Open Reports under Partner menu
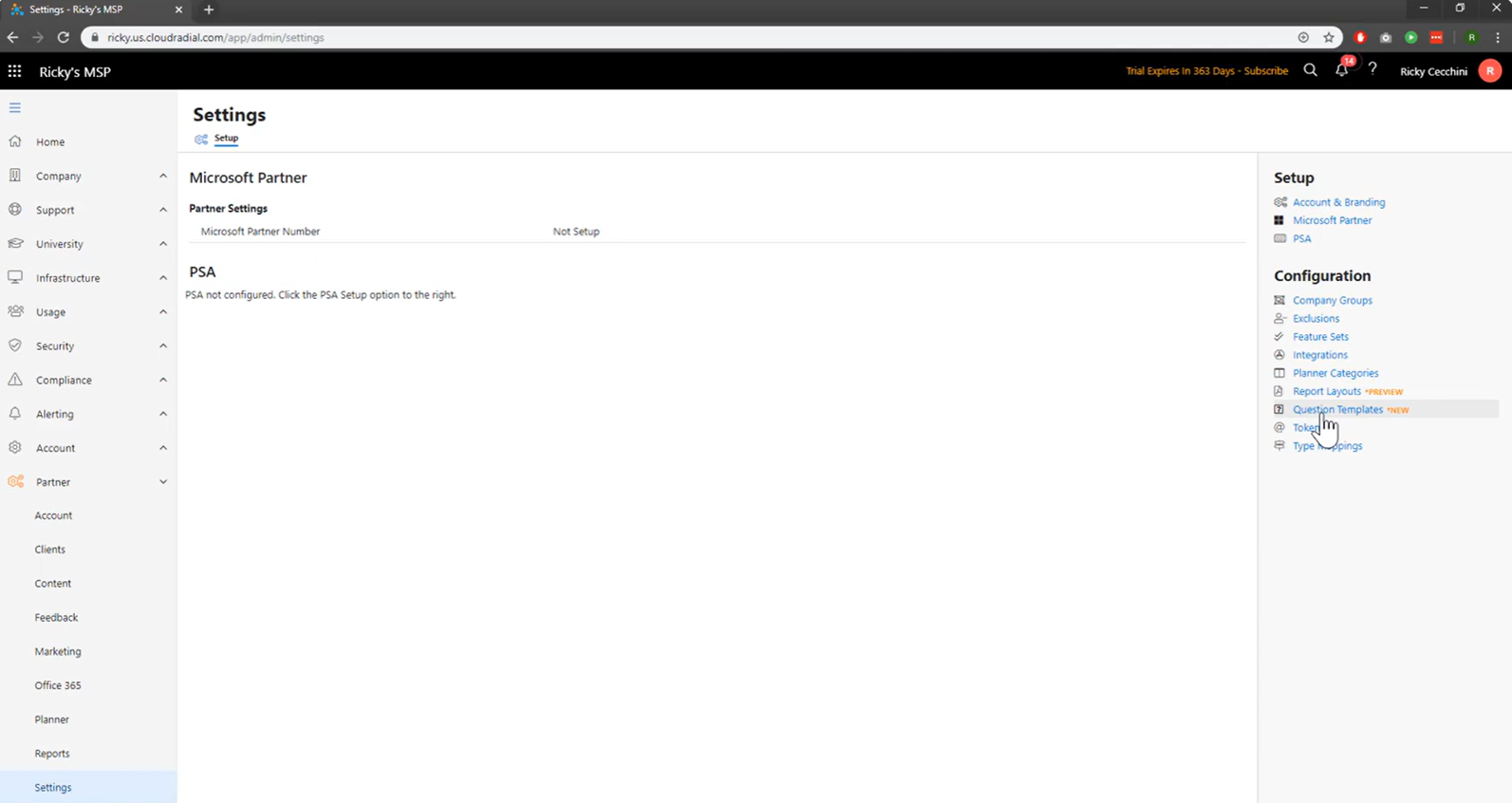 52,754
